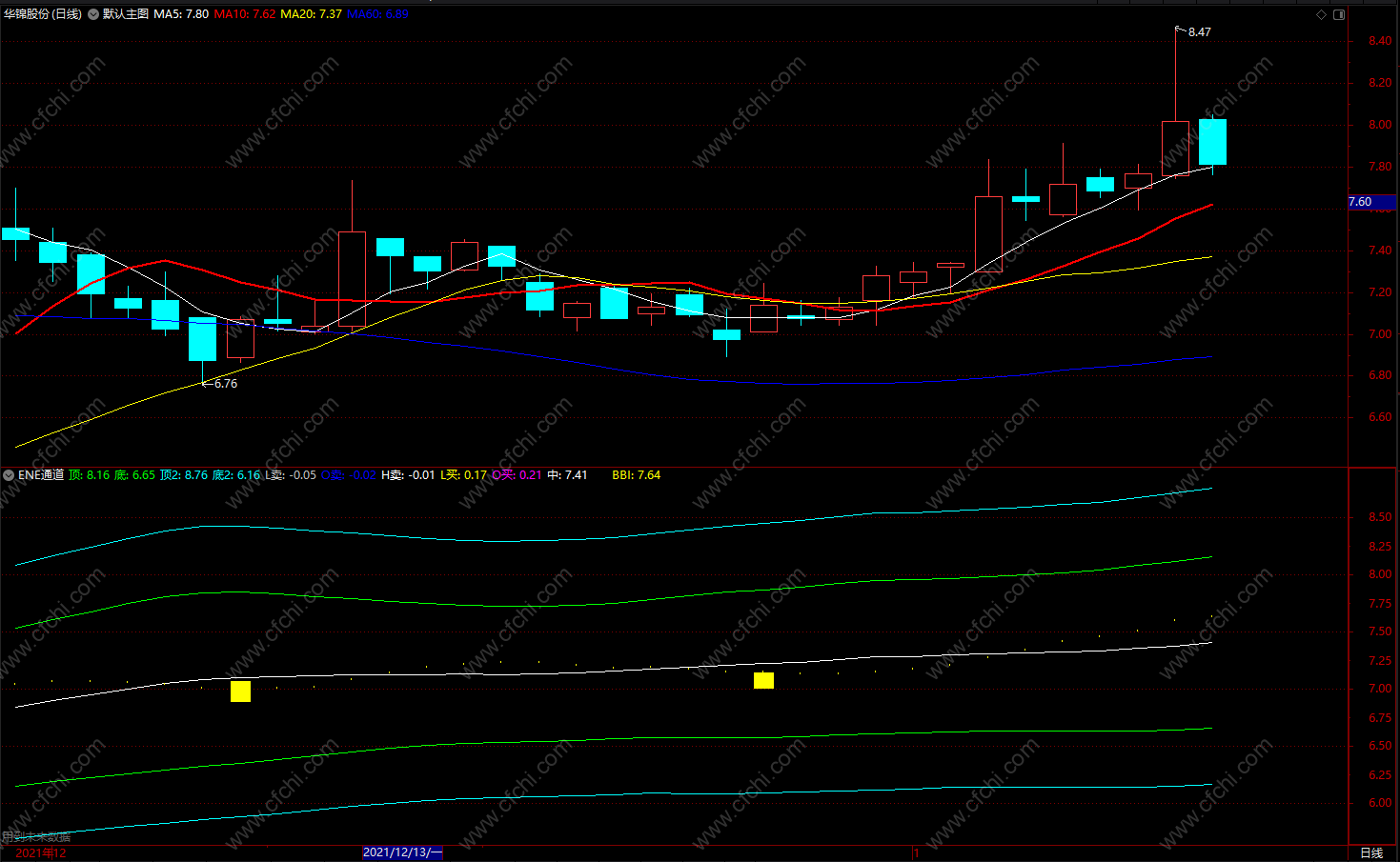Click the 6.76 low price annotation
The height and width of the screenshot is (862, 1400).
pos(225,384)
